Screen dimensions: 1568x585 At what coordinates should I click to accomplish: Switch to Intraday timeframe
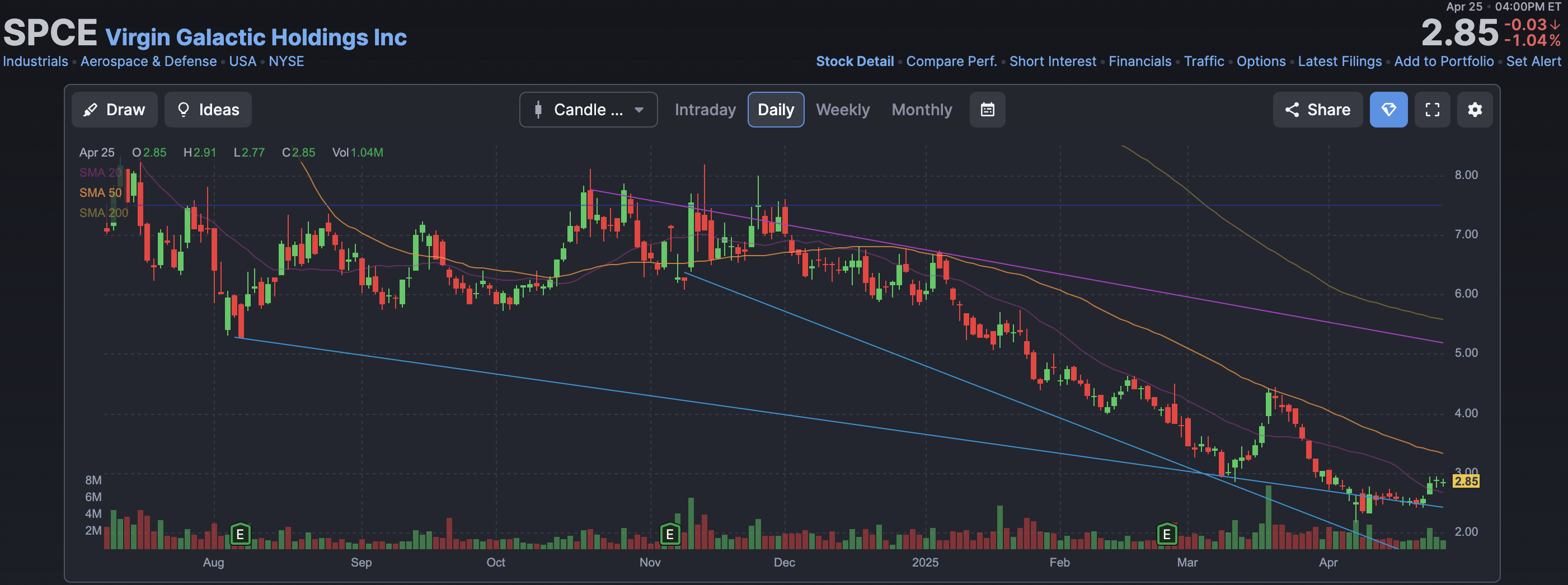pyautogui.click(x=705, y=110)
